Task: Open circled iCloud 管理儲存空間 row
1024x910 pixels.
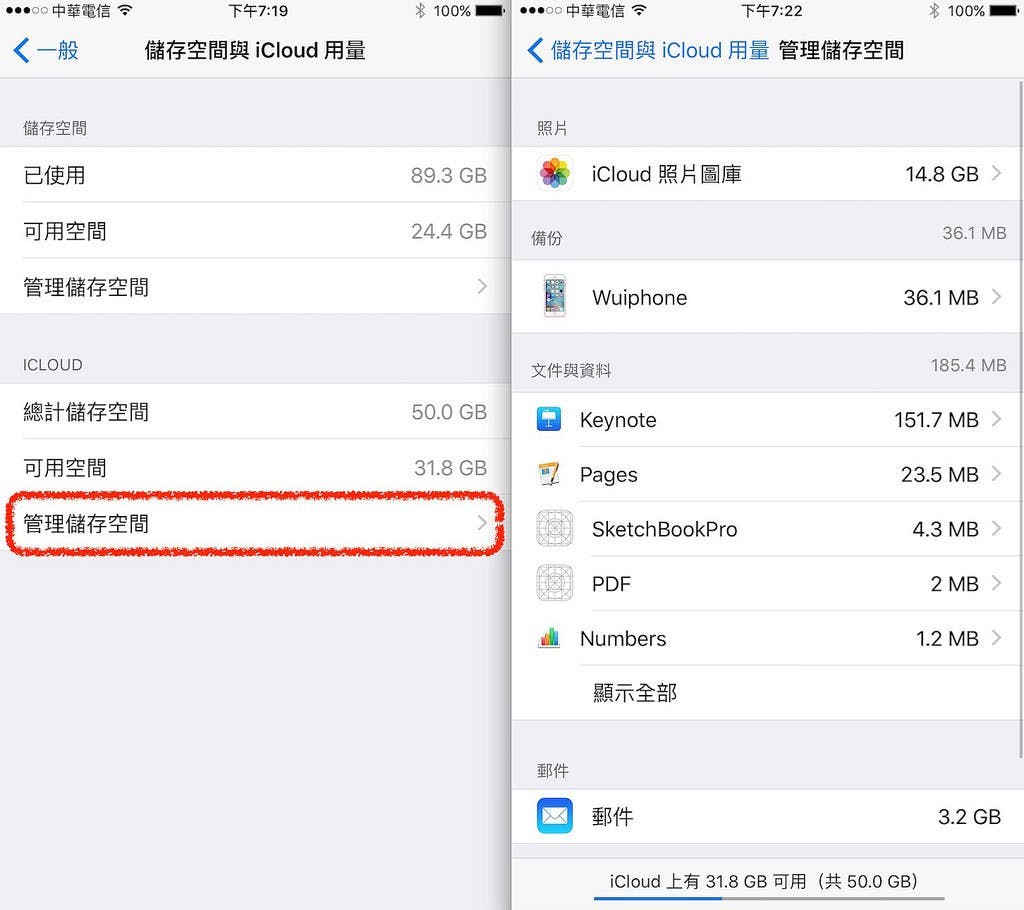Action: pyautogui.click(x=255, y=523)
